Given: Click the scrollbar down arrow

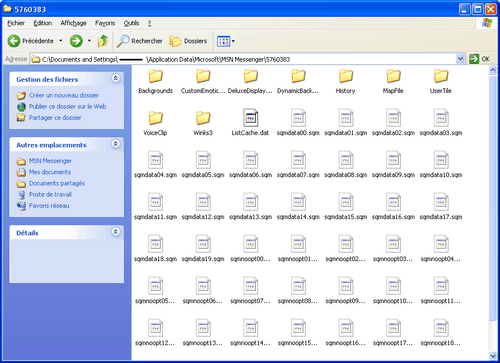Looking at the screenshot, I should pyautogui.click(x=493, y=356).
